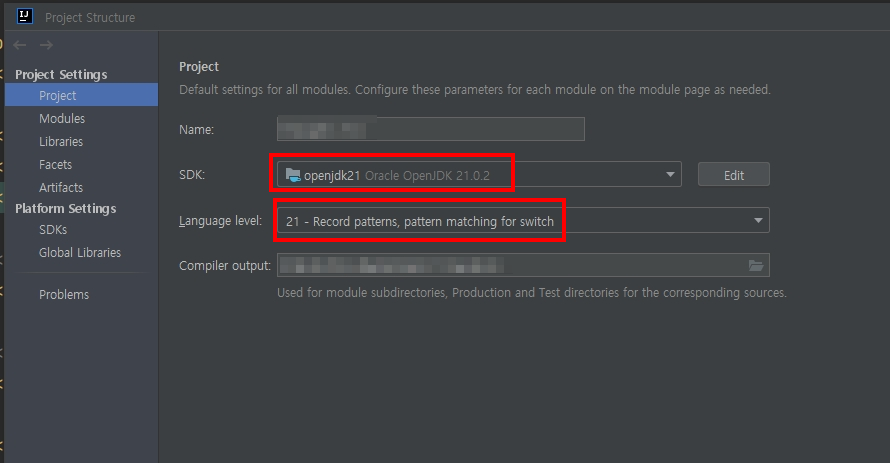
Task: Open the Artifacts settings page
Action: click(61, 187)
